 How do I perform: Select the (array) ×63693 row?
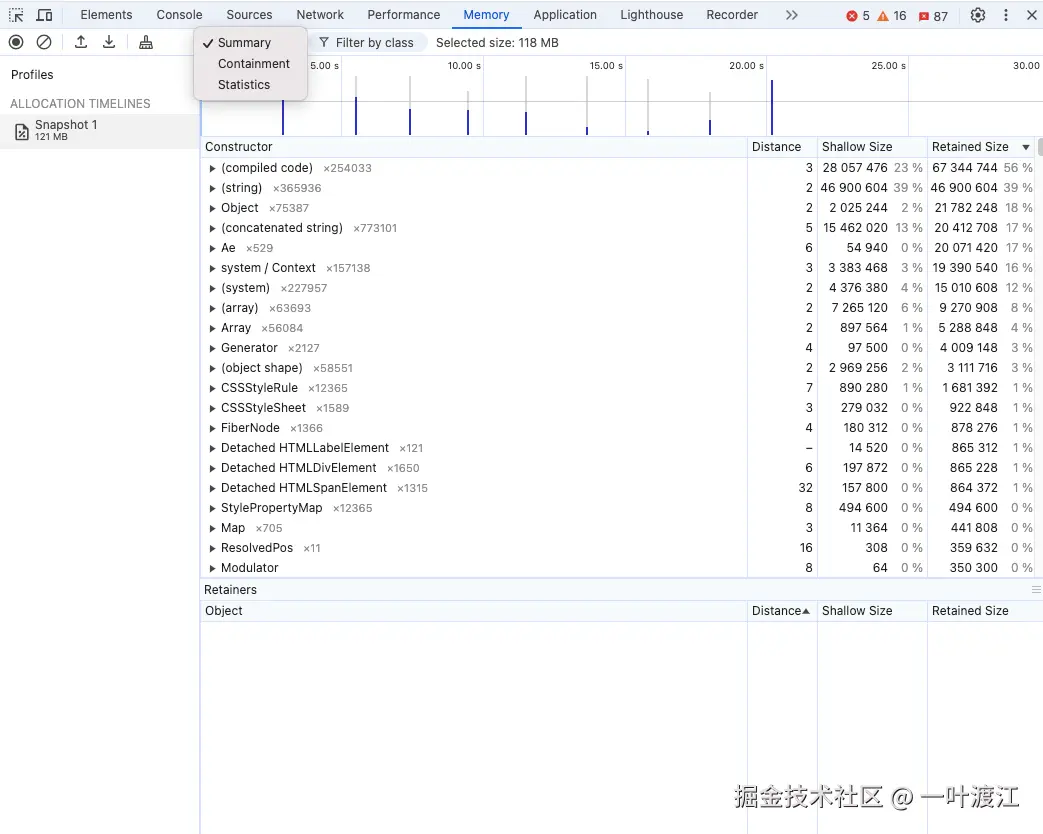[x=619, y=308]
